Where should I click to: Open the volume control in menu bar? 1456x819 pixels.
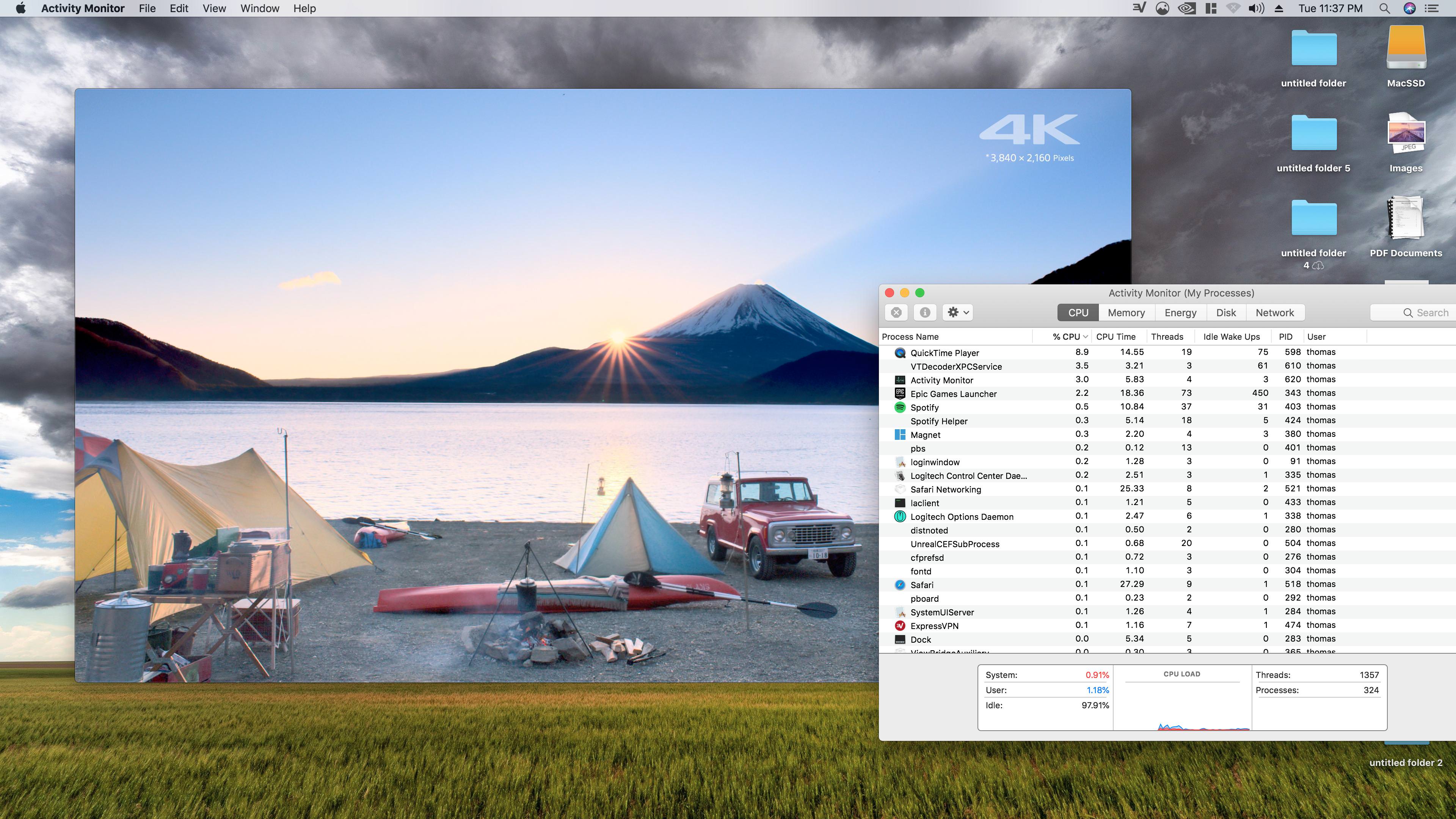point(1255,8)
